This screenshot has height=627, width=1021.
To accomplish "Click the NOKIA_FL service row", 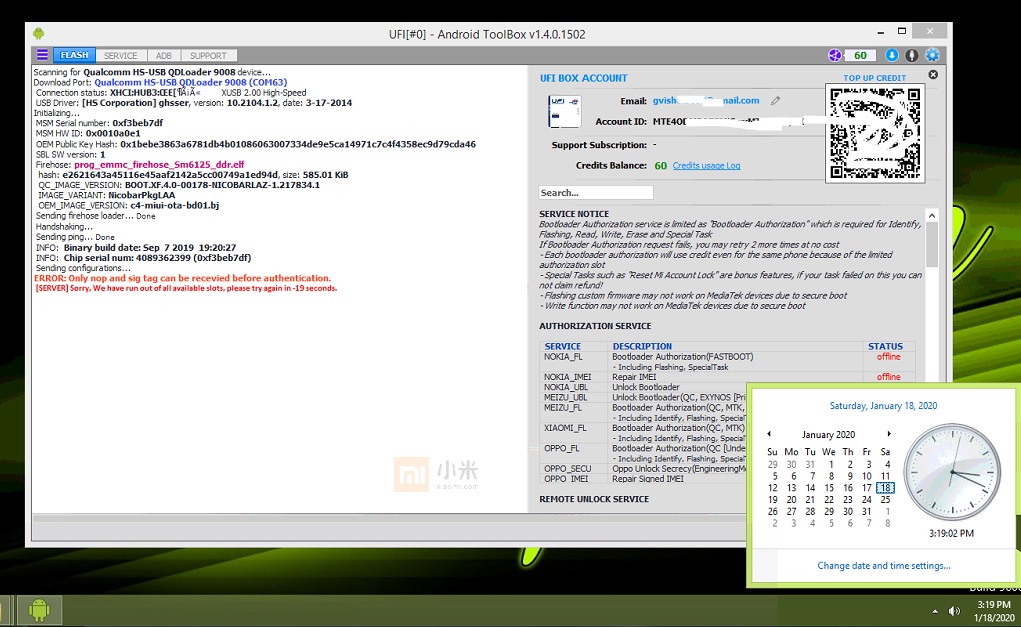I will 727,361.
